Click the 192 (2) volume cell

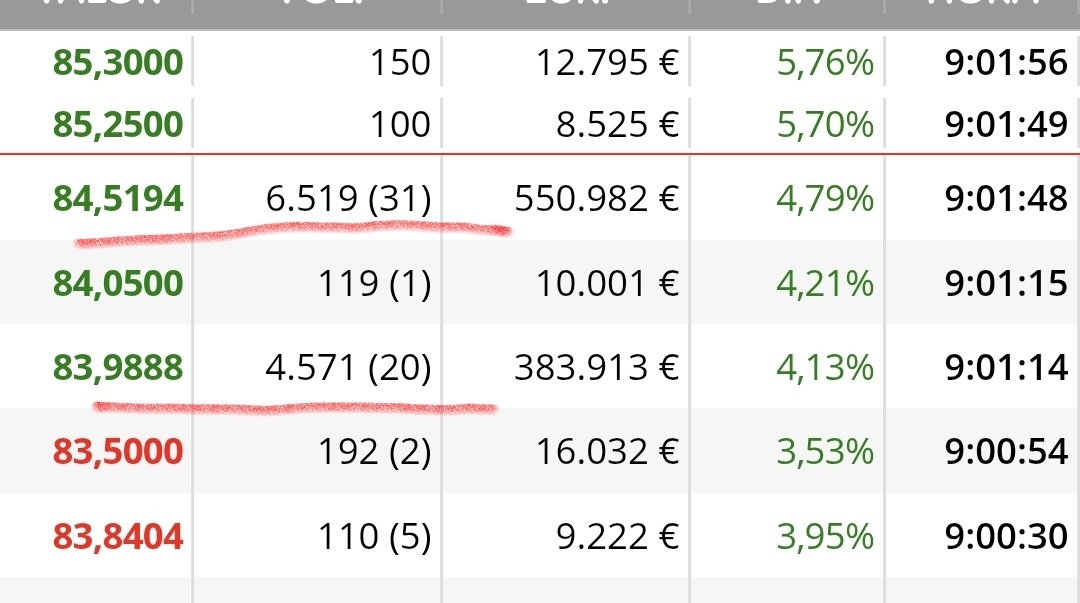(x=375, y=453)
